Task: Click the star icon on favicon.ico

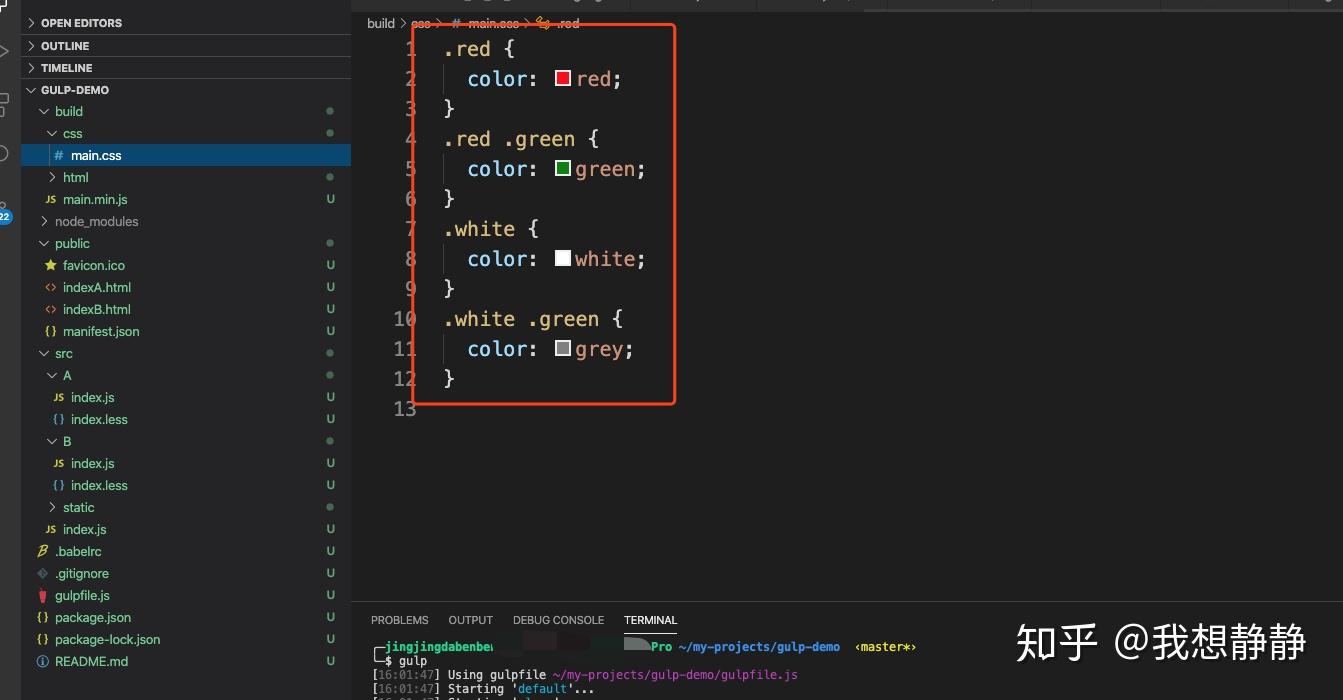Action: click(x=51, y=265)
